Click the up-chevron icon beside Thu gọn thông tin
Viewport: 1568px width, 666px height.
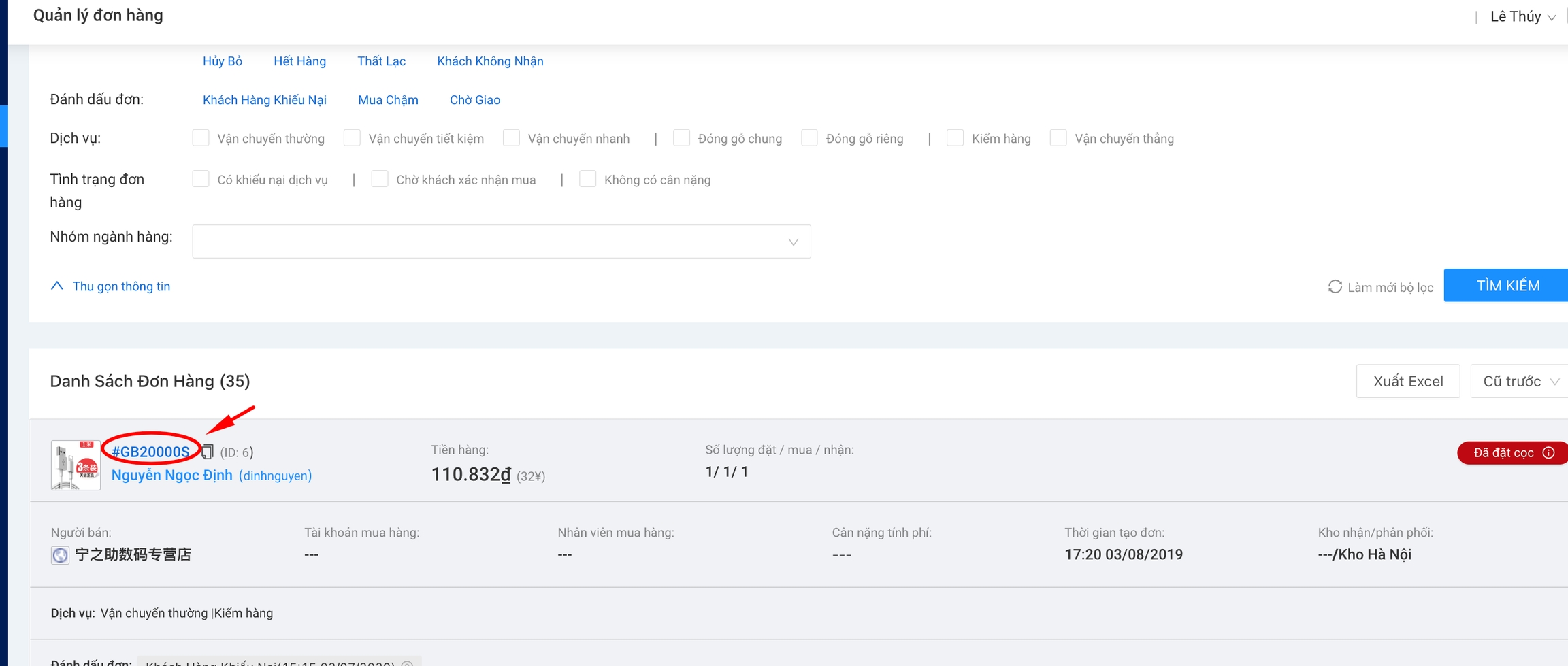[57, 286]
